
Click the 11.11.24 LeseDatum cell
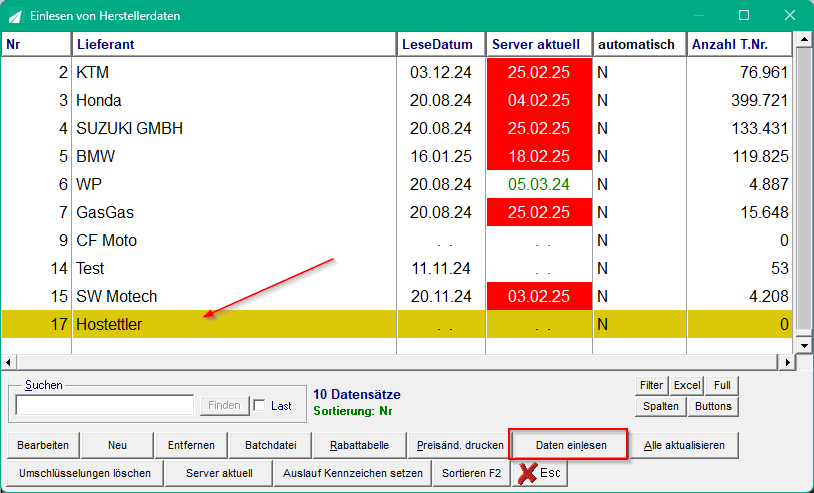(441, 268)
